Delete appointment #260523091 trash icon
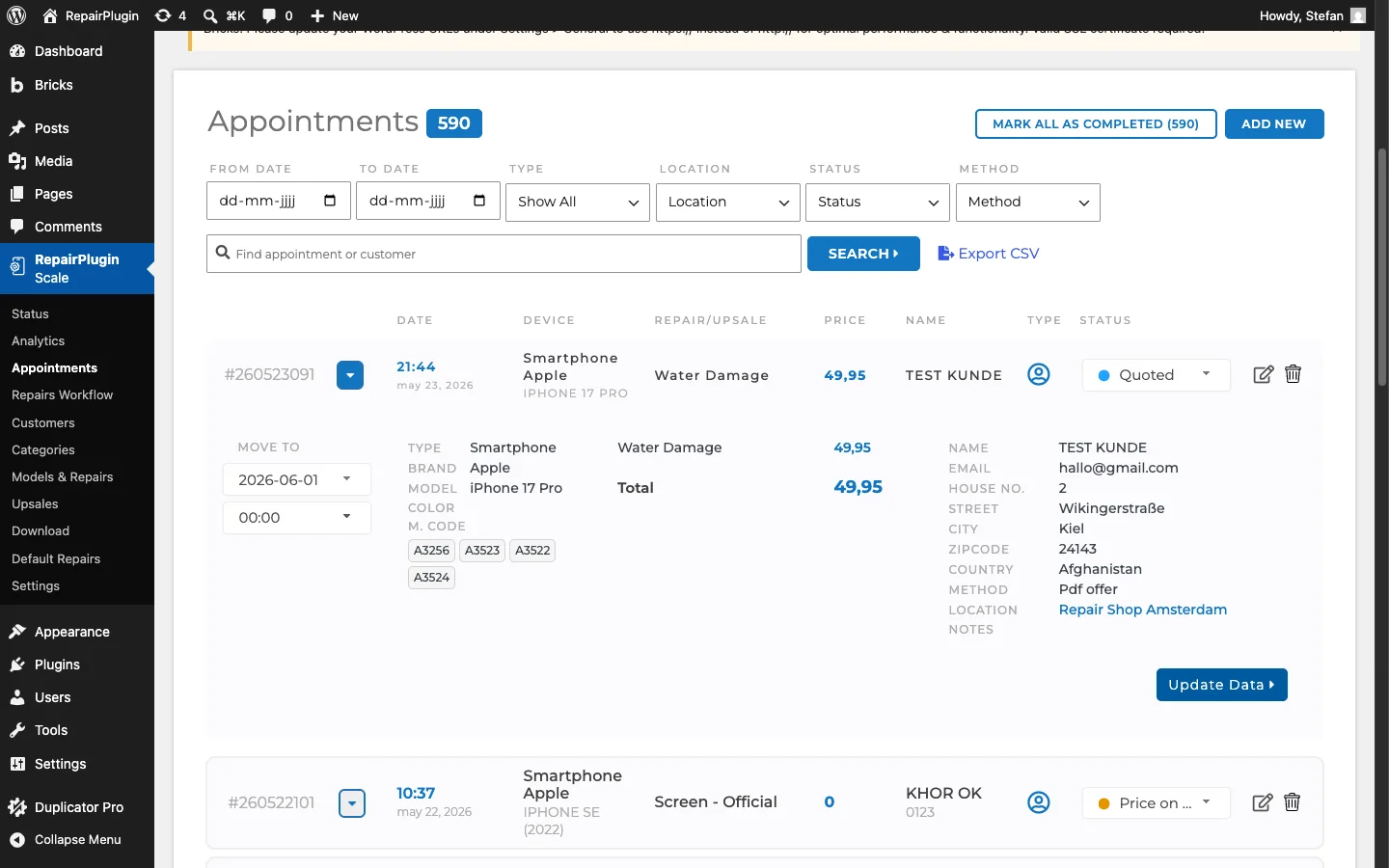 pos(1294,374)
